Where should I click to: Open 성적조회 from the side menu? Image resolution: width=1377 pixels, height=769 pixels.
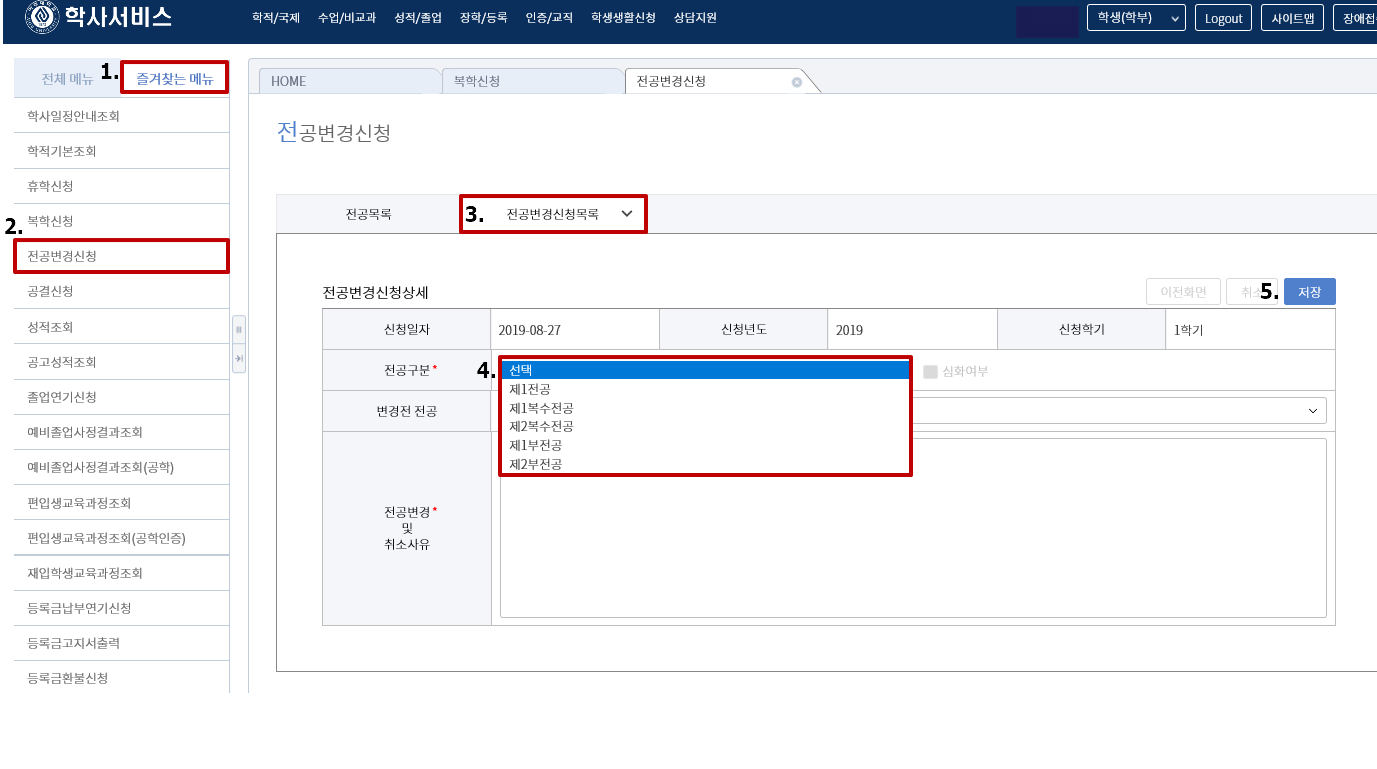coord(50,327)
